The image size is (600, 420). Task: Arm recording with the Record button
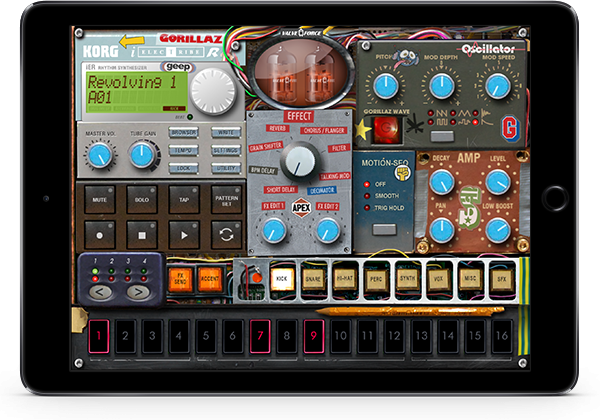click(x=99, y=235)
